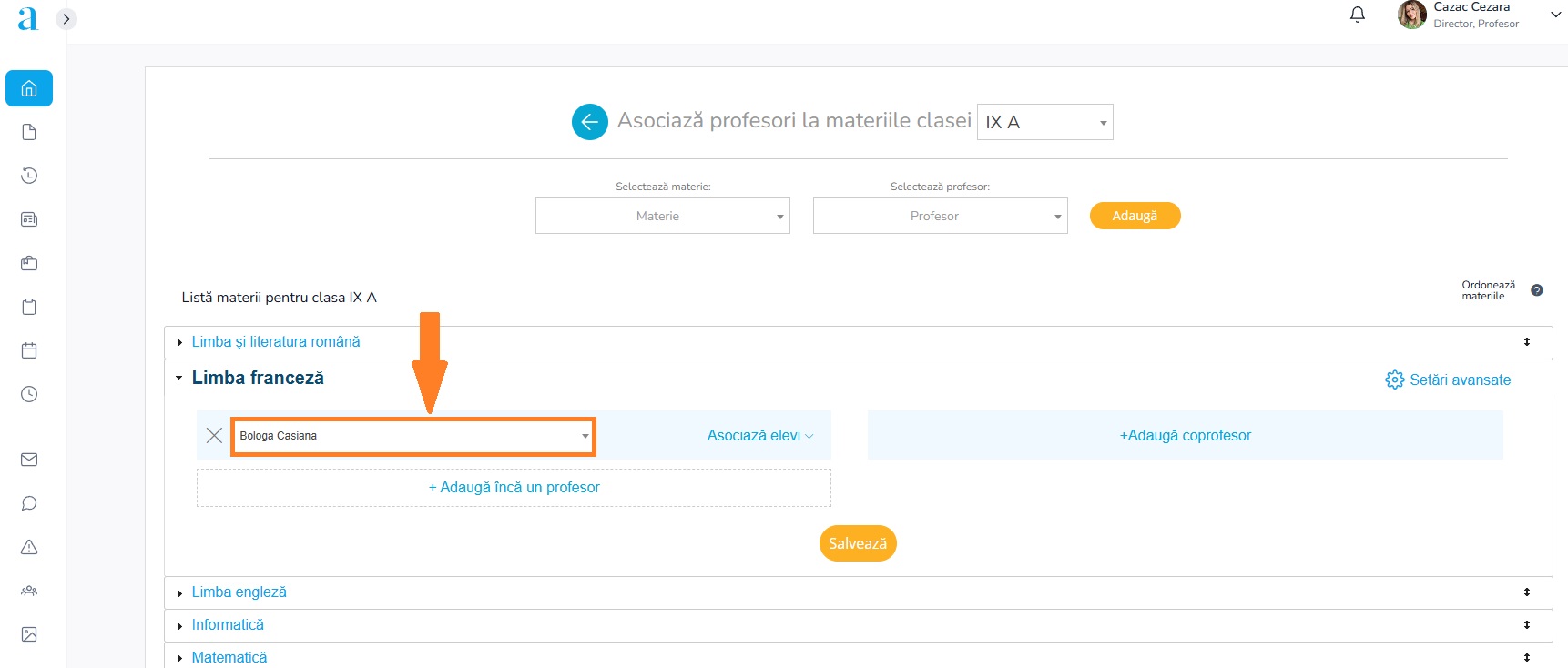Expand Limba și literatura română section
This screenshot has width=1568, height=668.
click(x=275, y=342)
